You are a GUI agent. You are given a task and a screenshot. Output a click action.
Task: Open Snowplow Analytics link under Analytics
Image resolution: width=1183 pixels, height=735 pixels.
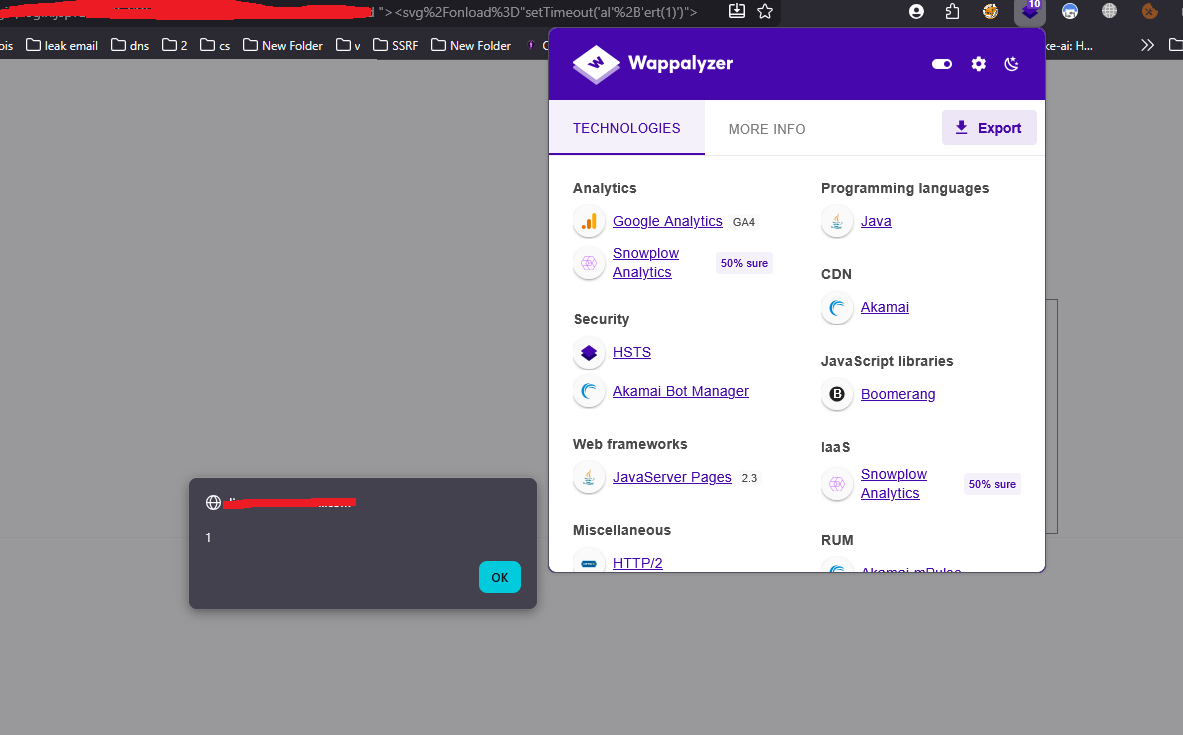click(x=646, y=263)
